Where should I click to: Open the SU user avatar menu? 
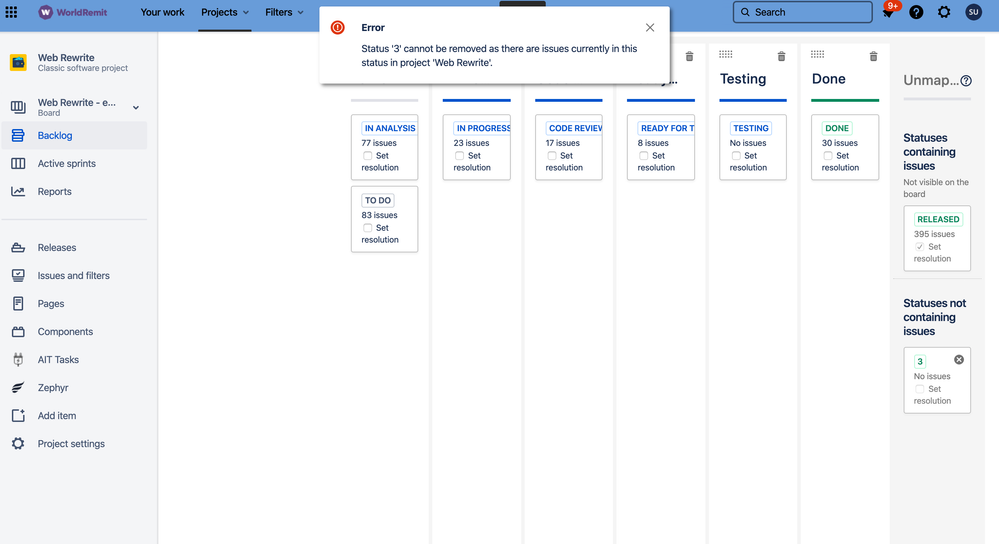974,12
